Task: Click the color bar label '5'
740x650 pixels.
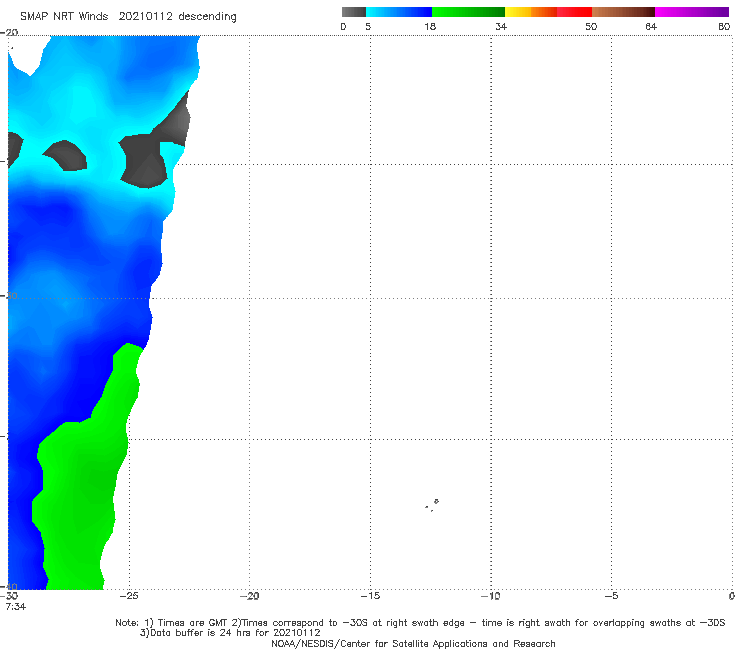Action: click(x=368, y=26)
